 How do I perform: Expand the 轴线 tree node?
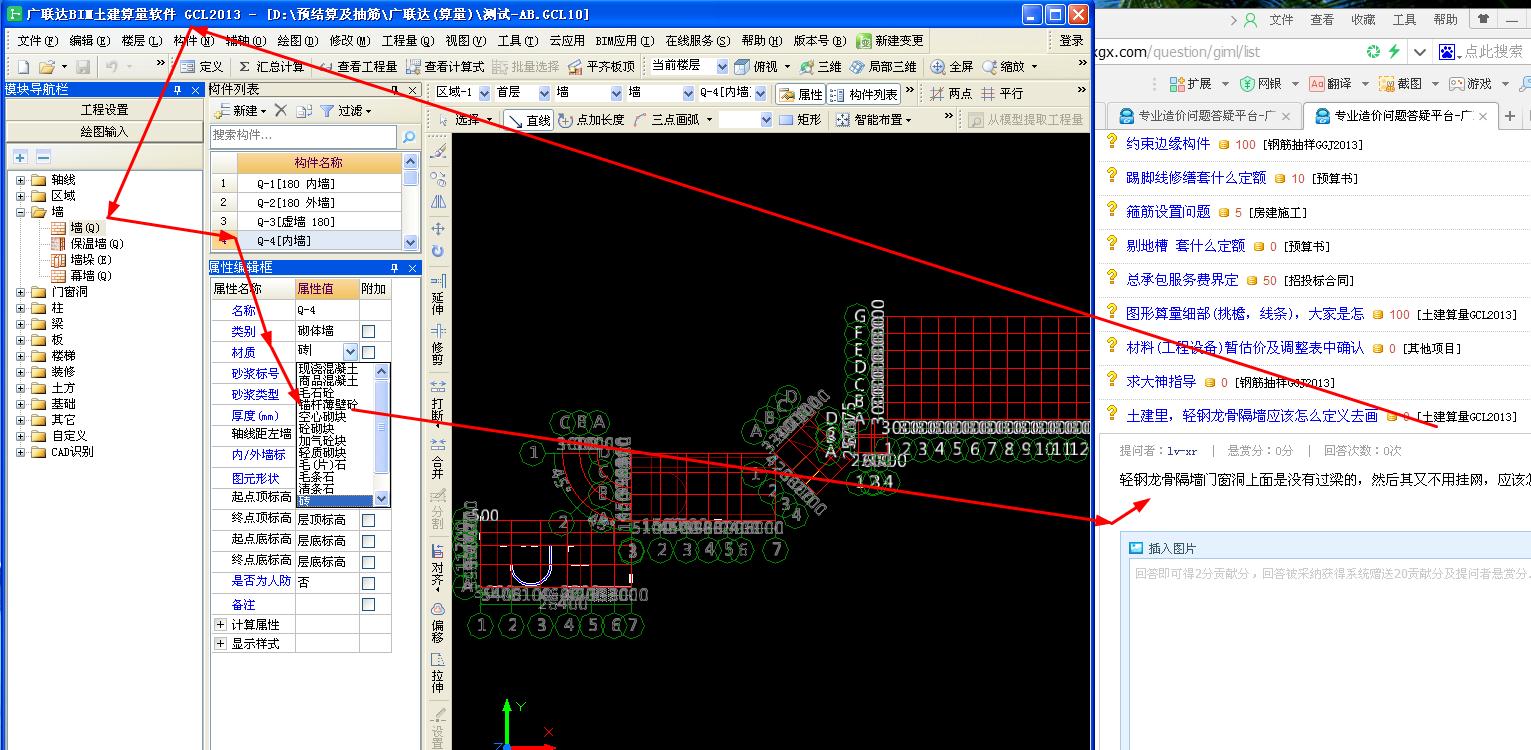(21, 180)
